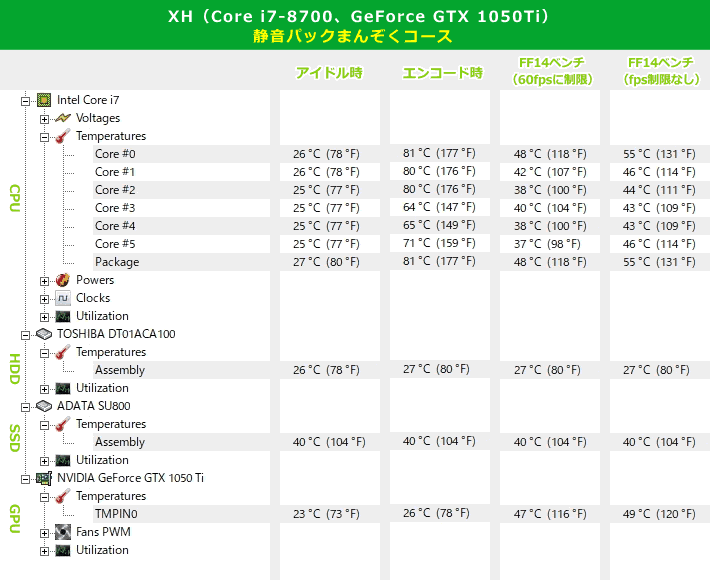Viewport: 710px width, 580px height.
Task: Click the Voltages lightning icon
Action: [62, 118]
